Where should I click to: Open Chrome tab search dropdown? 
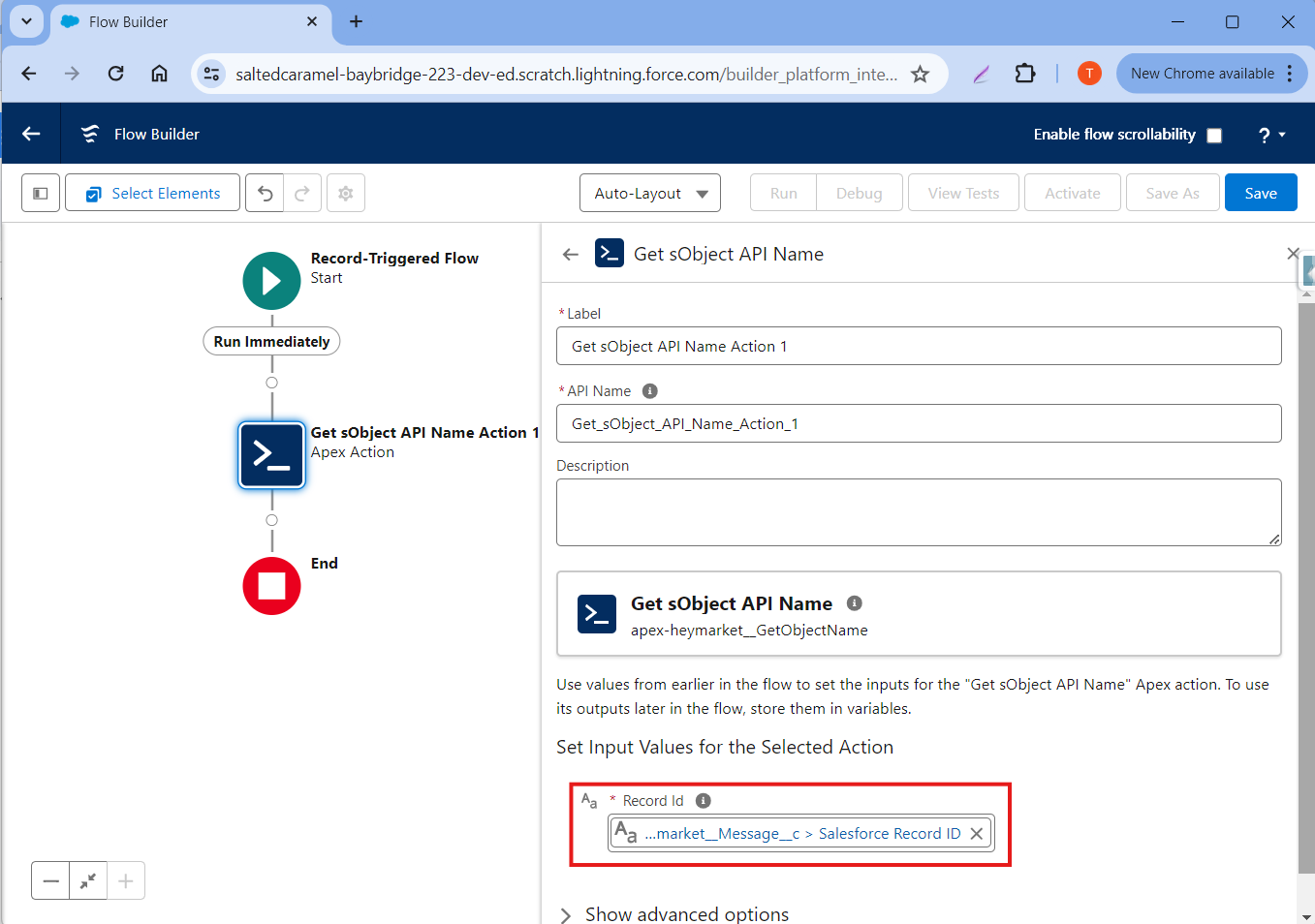click(x=26, y=21)
